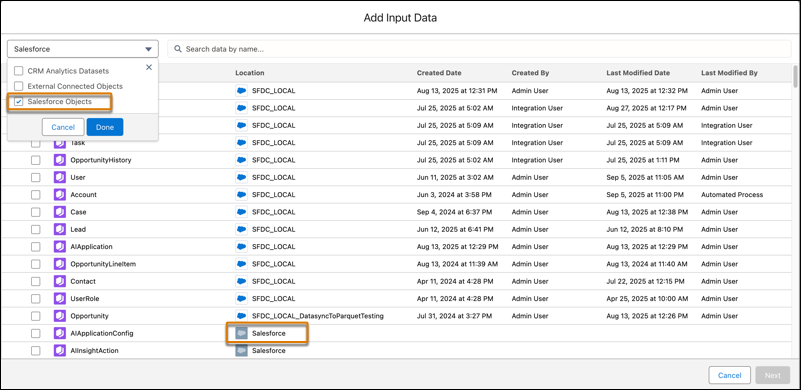This screenshot has width=801, height=390.
Task: Click Cancel in the filter popup
Action: click(63, 127)
